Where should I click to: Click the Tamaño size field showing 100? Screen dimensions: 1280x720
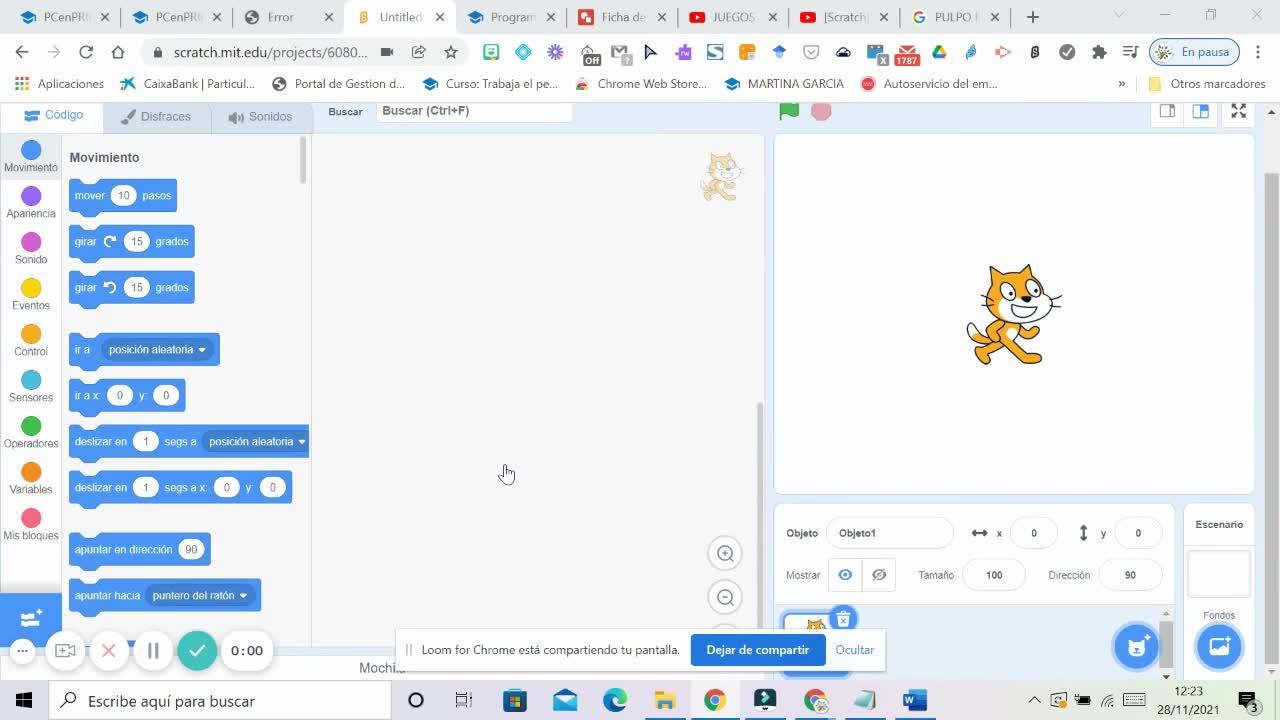[994, 575]
